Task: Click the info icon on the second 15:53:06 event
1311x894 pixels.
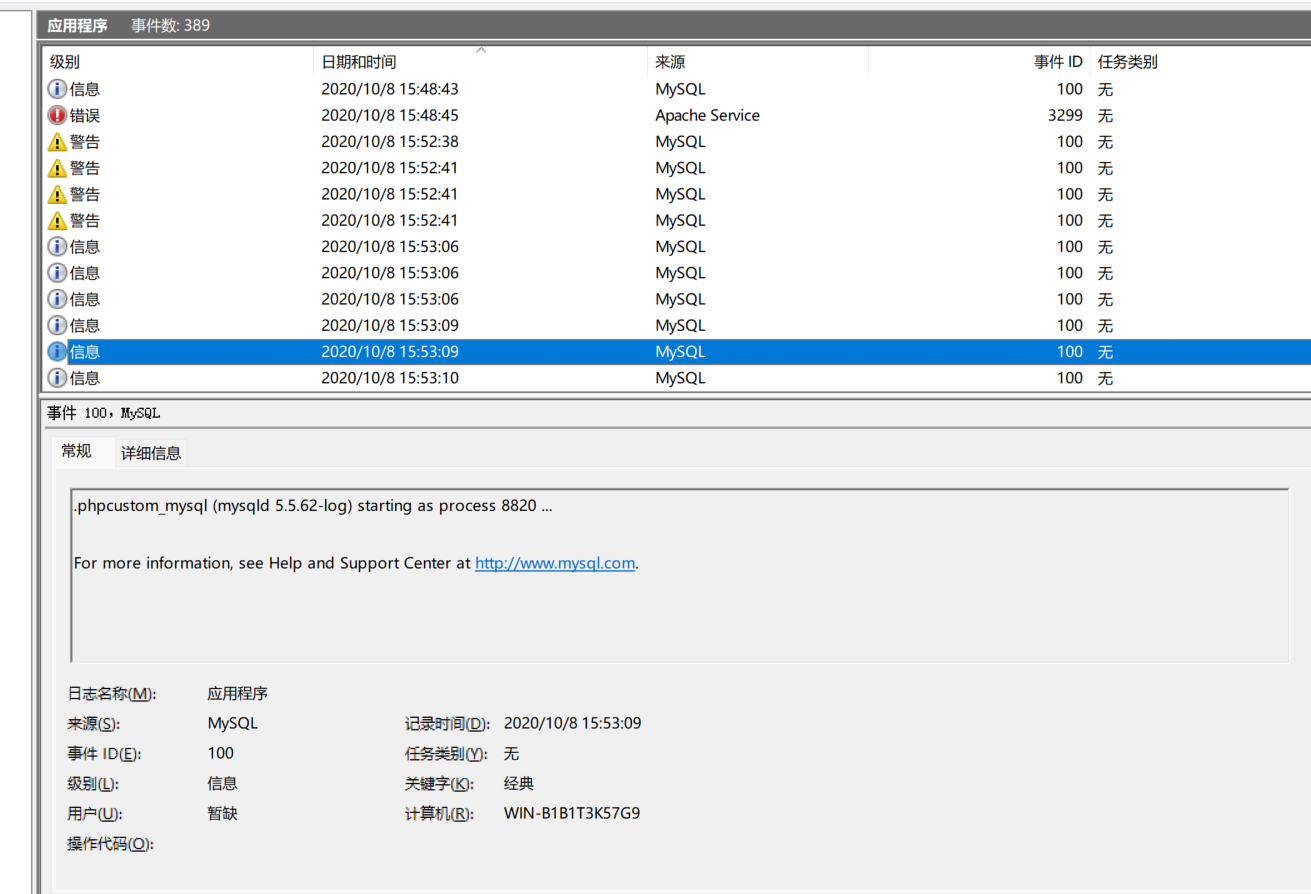Action: [57, 272]
